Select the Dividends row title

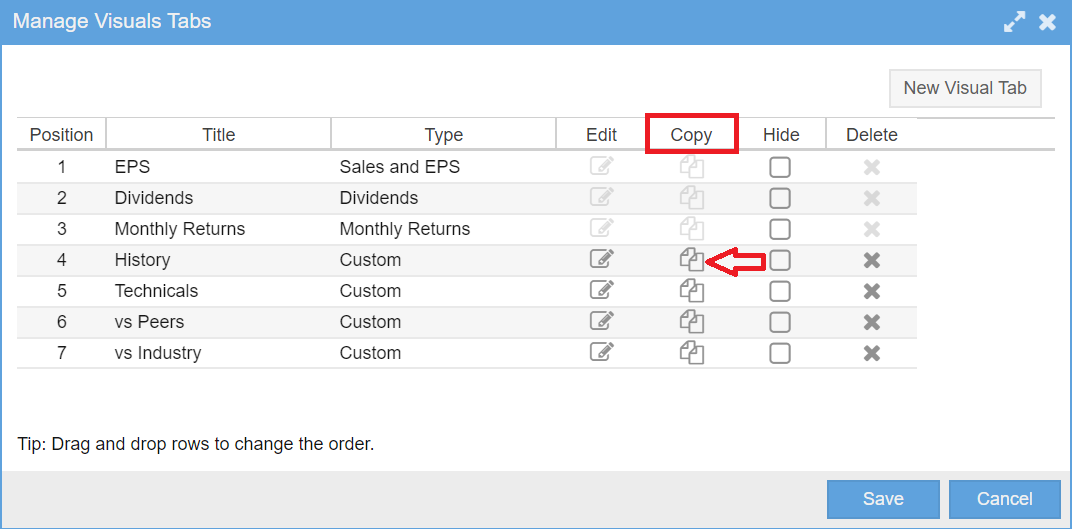click(154, 198)
